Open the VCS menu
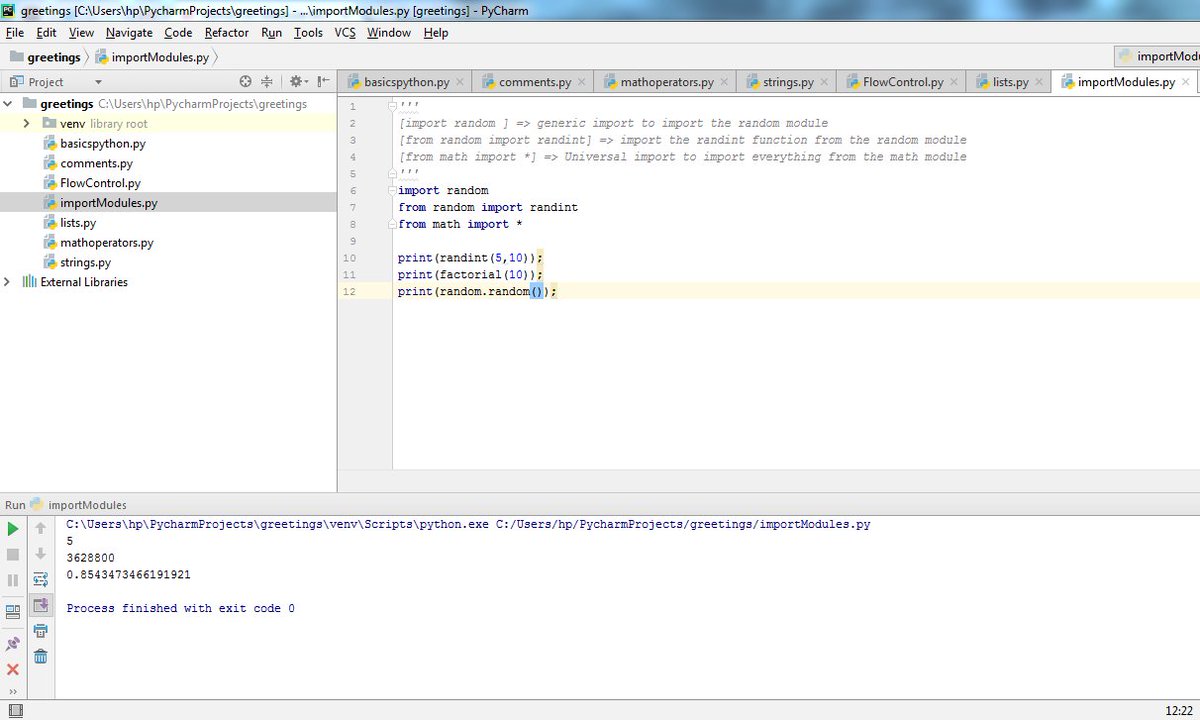This screenshot has width=1200, height=720. [345, 33]
